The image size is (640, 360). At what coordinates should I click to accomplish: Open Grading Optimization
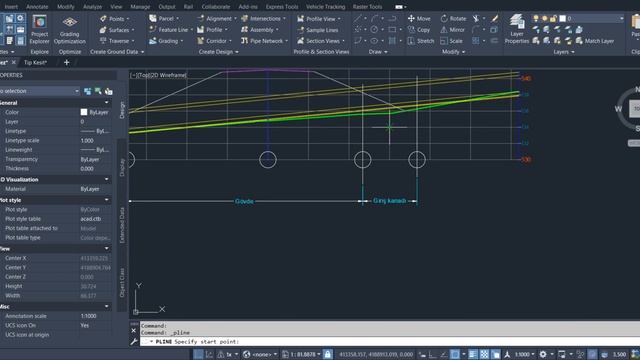69,29
